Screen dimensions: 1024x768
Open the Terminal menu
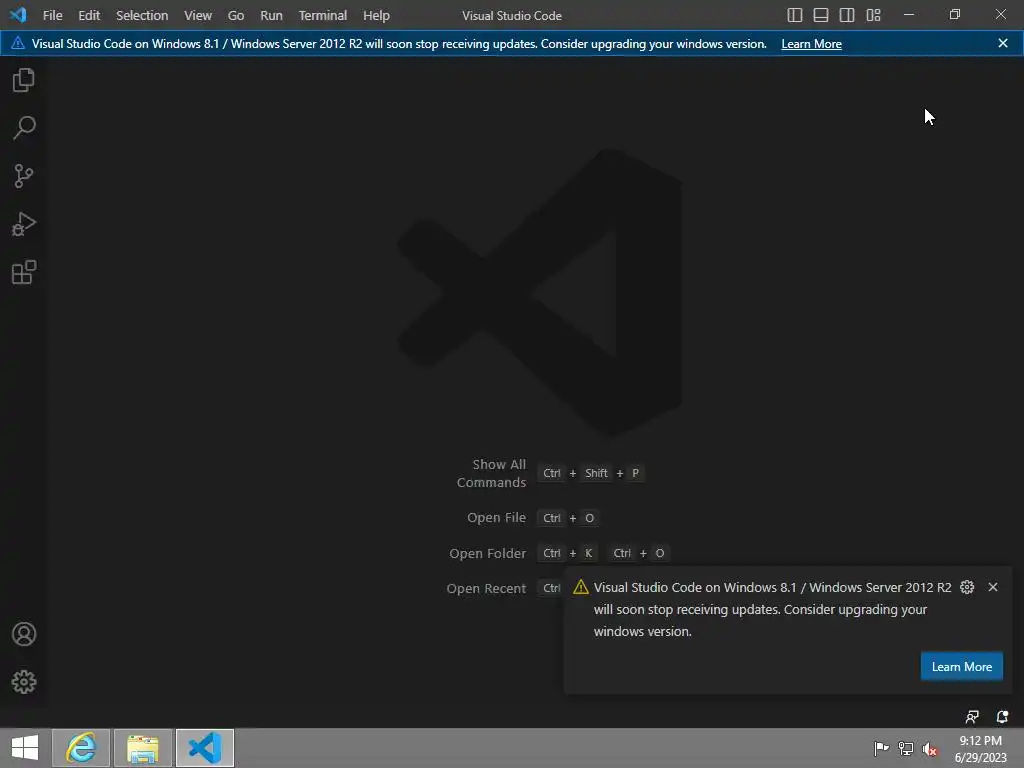coord(323,15)
